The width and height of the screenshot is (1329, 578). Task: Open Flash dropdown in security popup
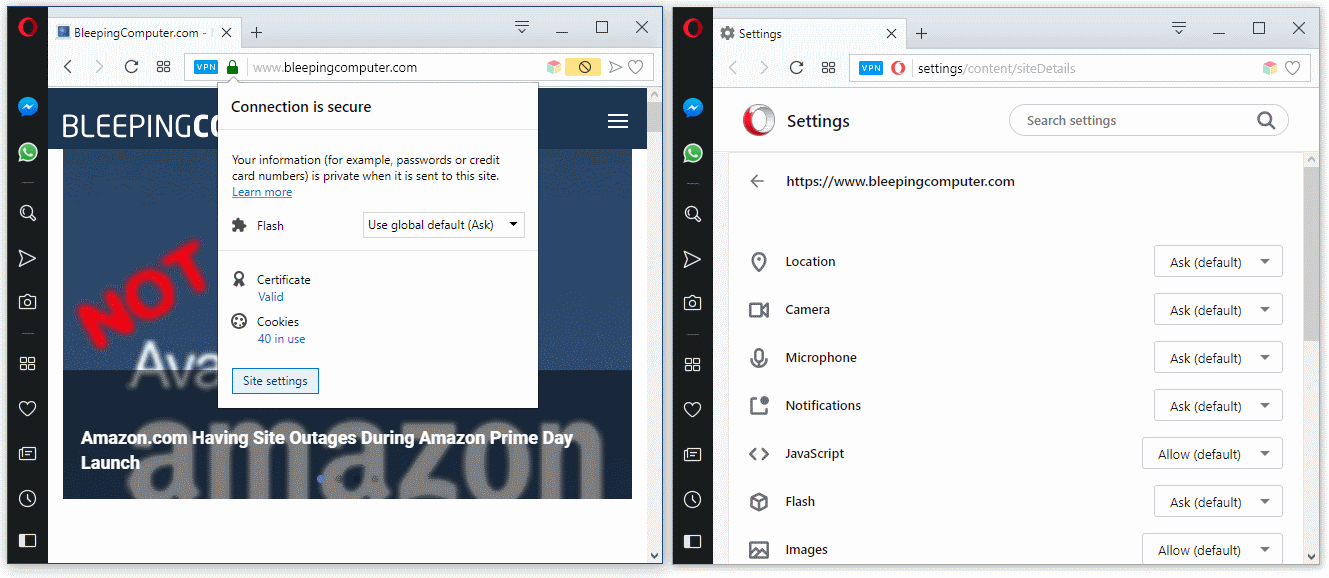443,225
